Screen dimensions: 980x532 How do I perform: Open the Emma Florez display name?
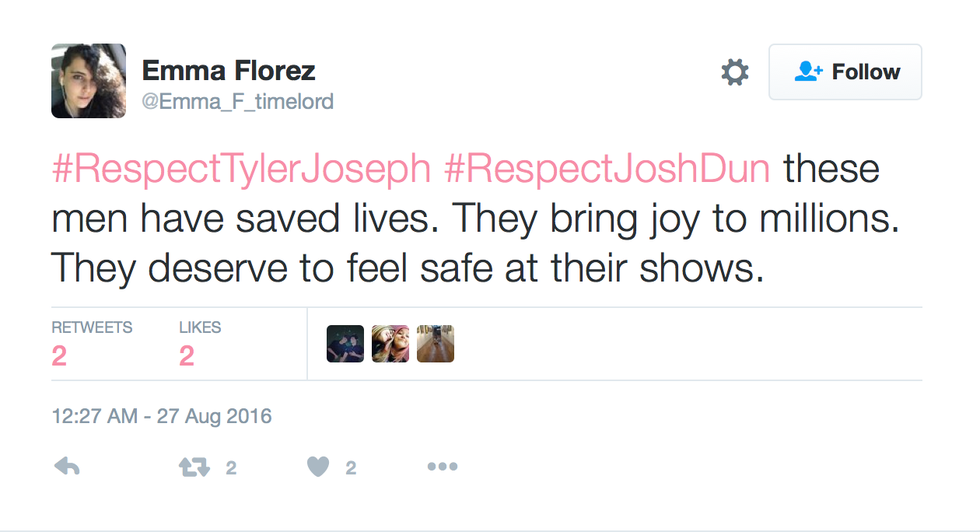coord(229,70)
